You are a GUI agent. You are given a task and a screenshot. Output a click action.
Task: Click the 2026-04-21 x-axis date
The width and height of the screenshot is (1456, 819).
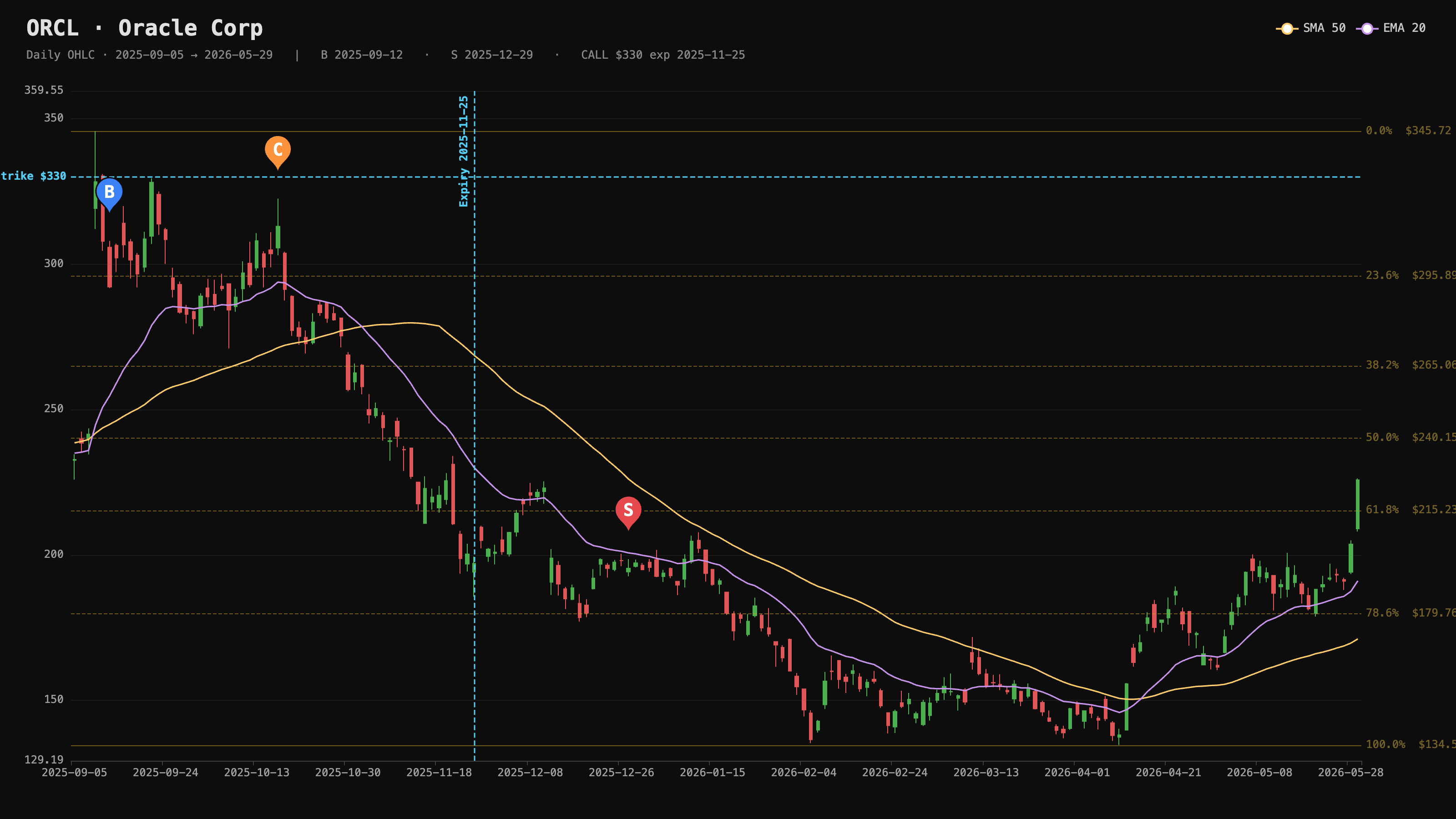1168,773
